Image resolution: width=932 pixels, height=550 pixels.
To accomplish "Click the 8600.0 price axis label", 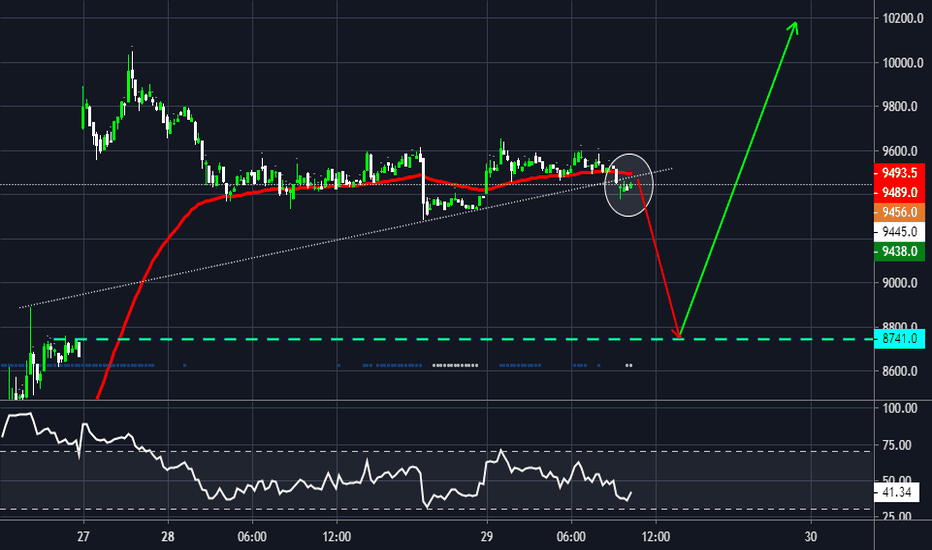I will point(902,371).
